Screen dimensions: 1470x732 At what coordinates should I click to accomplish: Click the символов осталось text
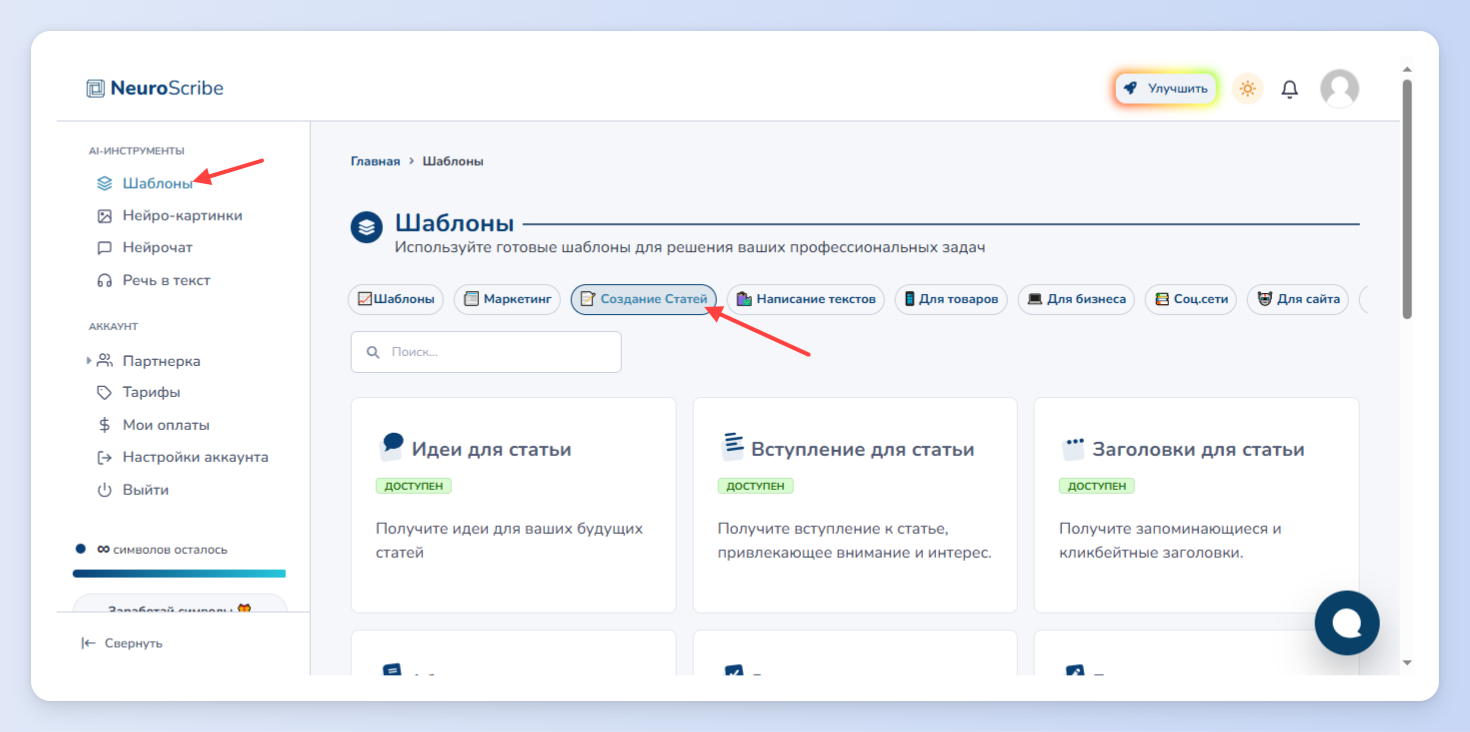170,550
